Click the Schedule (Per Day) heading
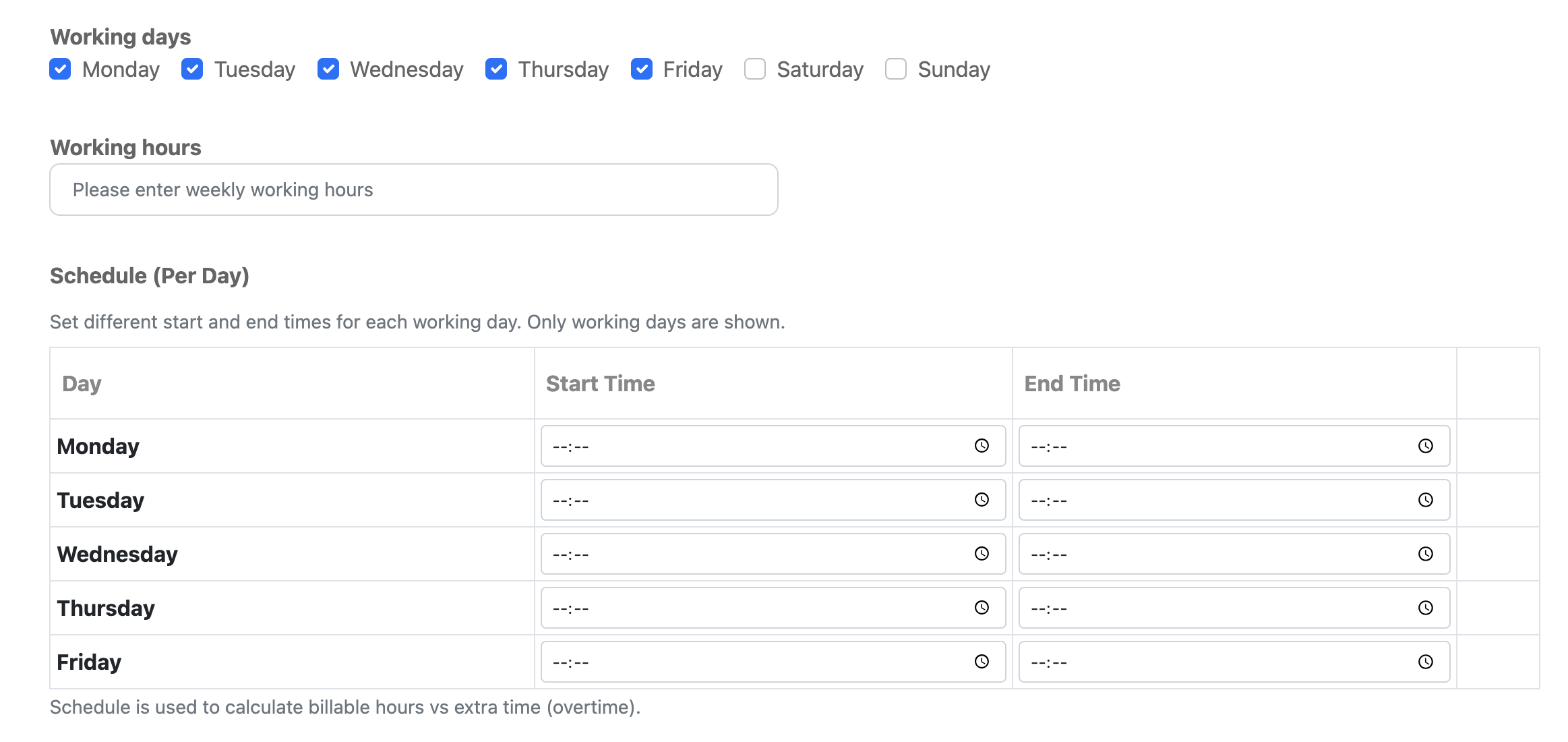This screenshot has height=742, width=1568. point(150,276)
